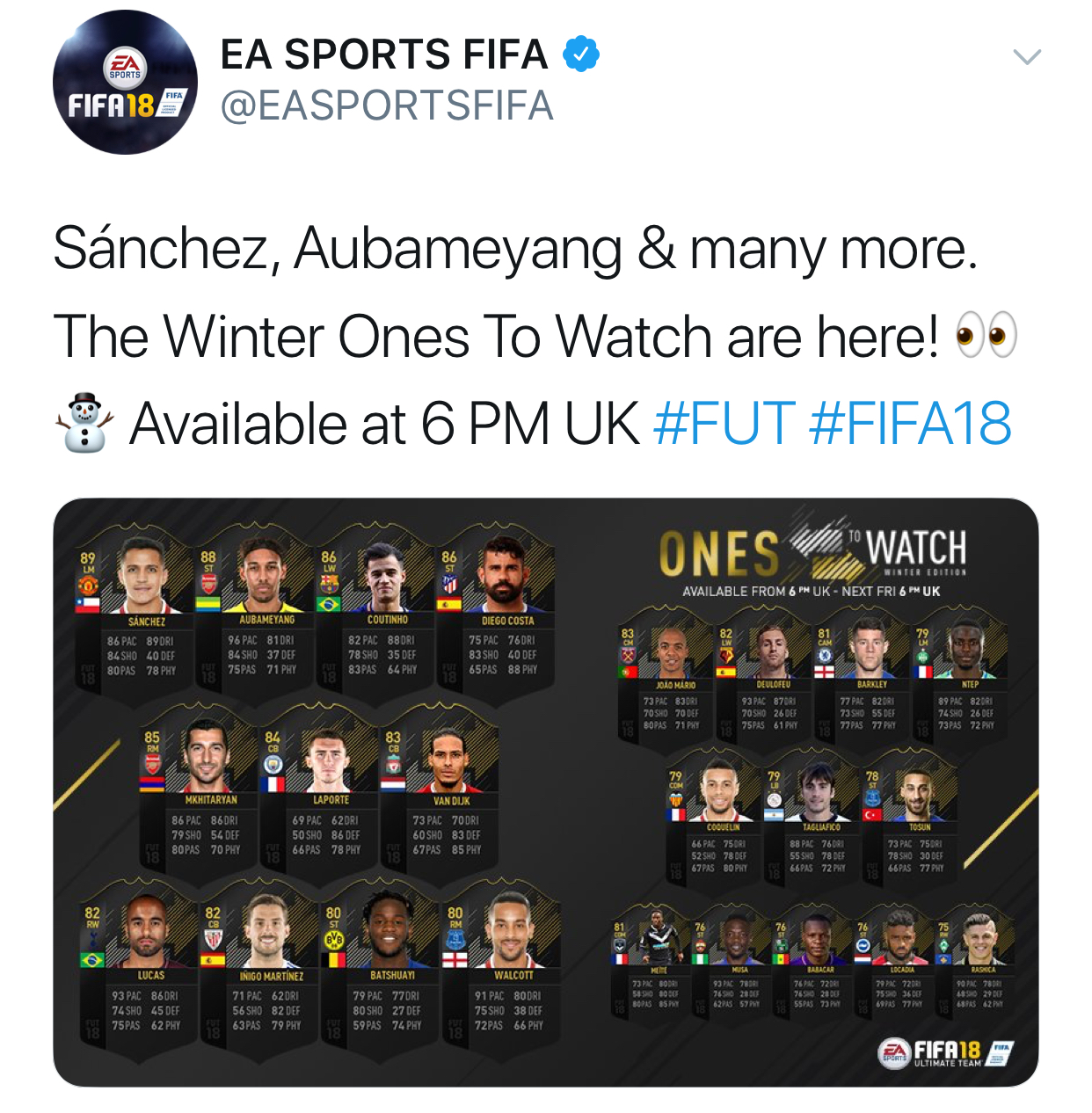Select the Mkhitaryan 85 player card
The width and height of the screenshot is (1092, 1113).
tap(206, 789)
